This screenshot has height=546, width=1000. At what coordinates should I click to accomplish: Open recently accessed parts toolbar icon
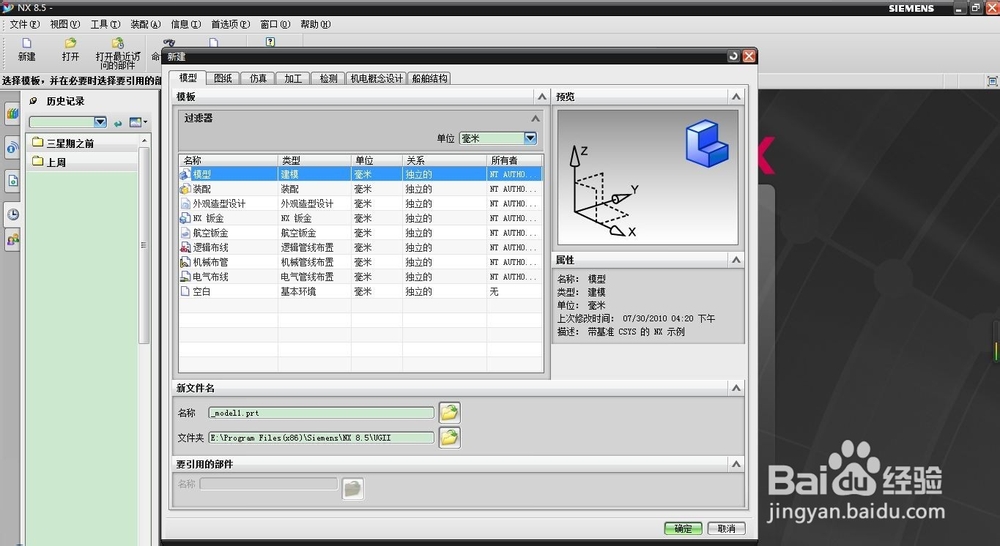click(117, 54)
